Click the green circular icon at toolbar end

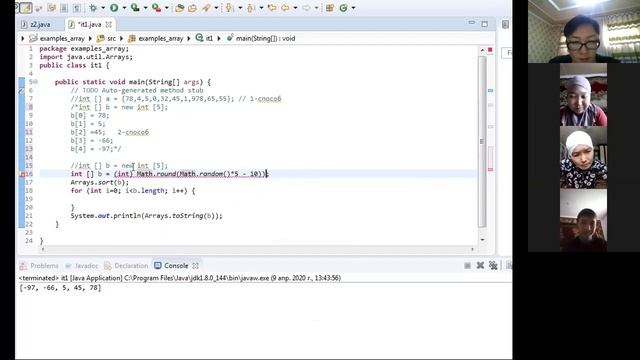tap(344, 8)
